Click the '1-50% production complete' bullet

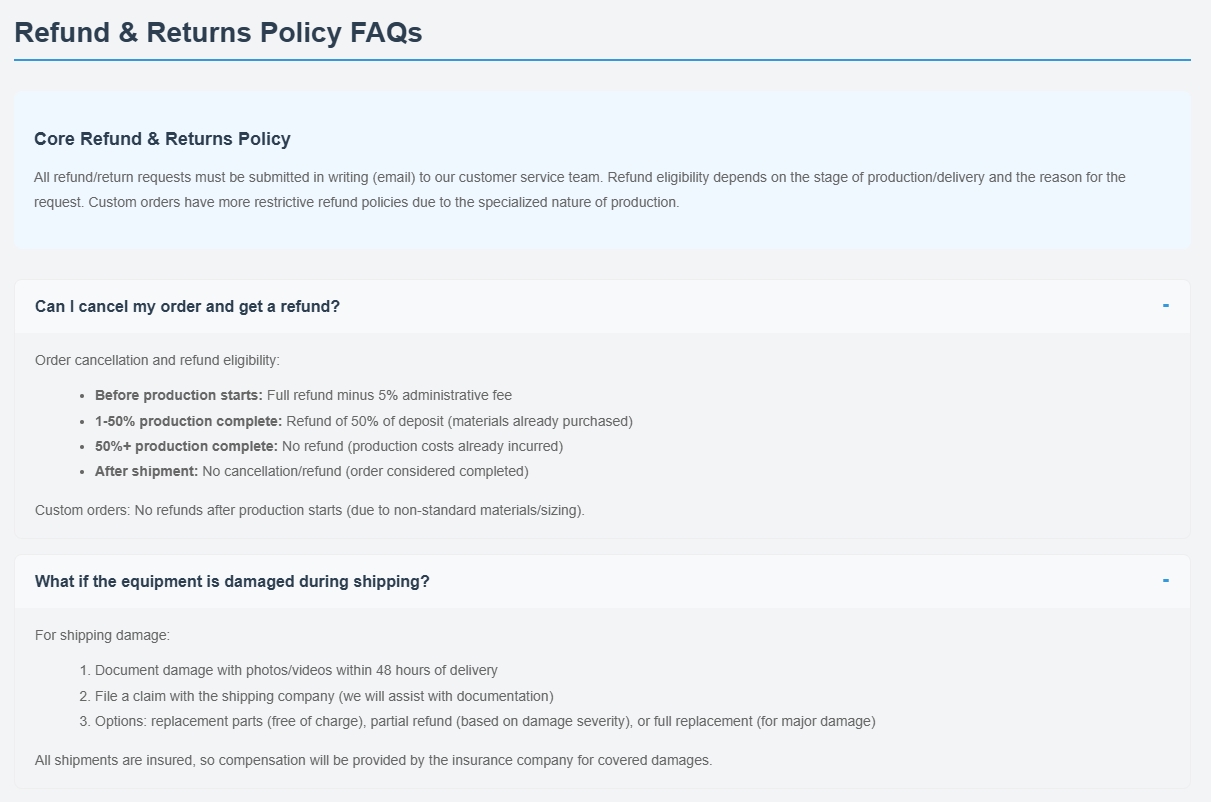tap(364, 421)
